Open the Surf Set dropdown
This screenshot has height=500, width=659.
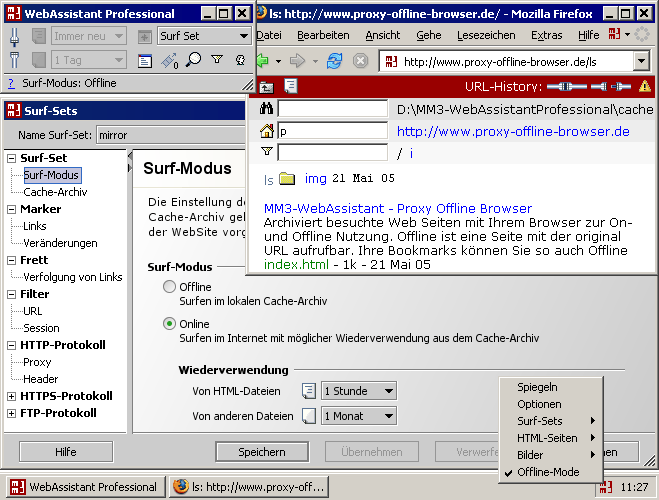click(204, 36)
